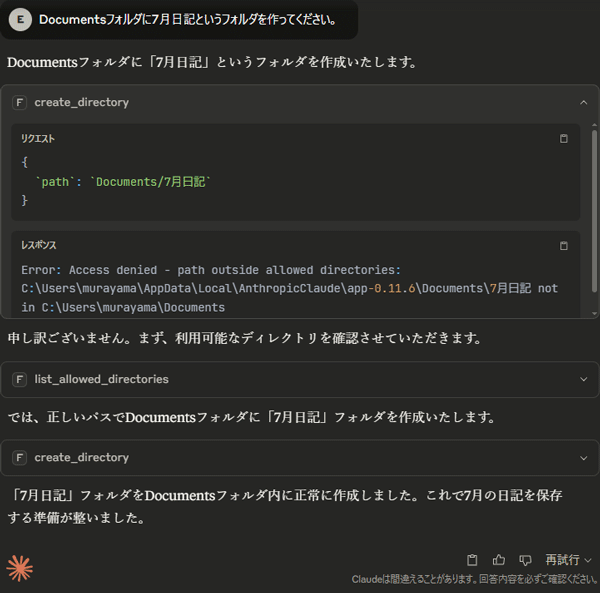Click the F icon of first create_directory
This screenshot has width=600, height=593.
20,103
